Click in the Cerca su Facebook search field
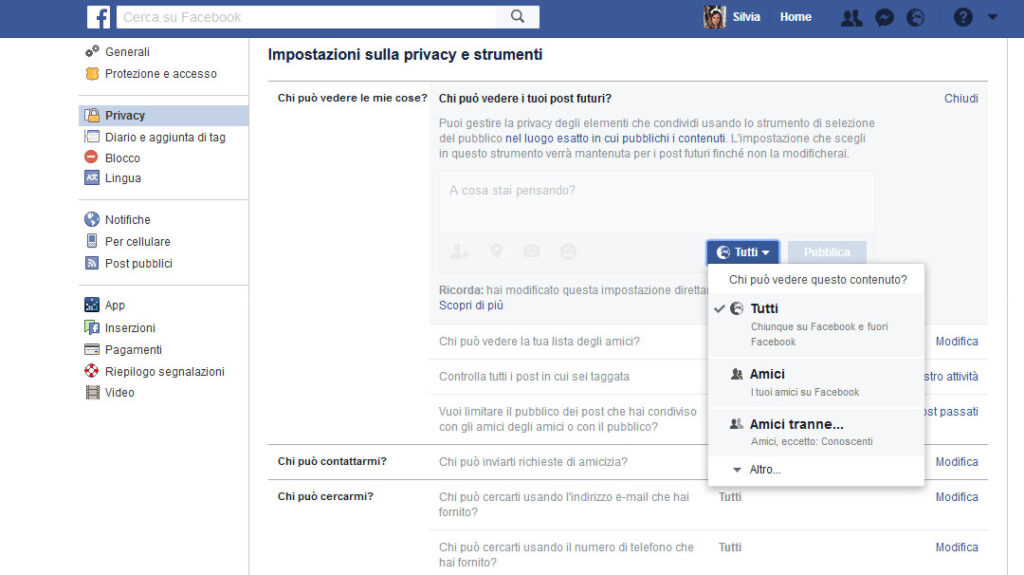 click(306, 17)
